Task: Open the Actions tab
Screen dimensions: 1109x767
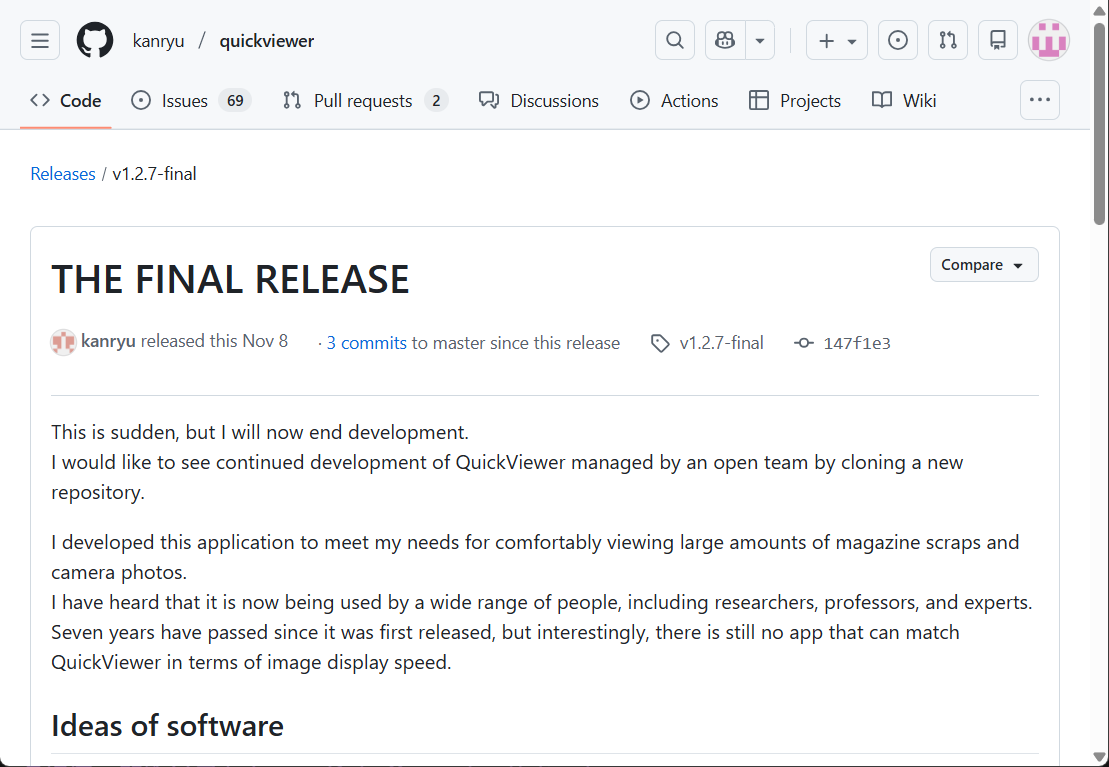Action: coord(674,100)
